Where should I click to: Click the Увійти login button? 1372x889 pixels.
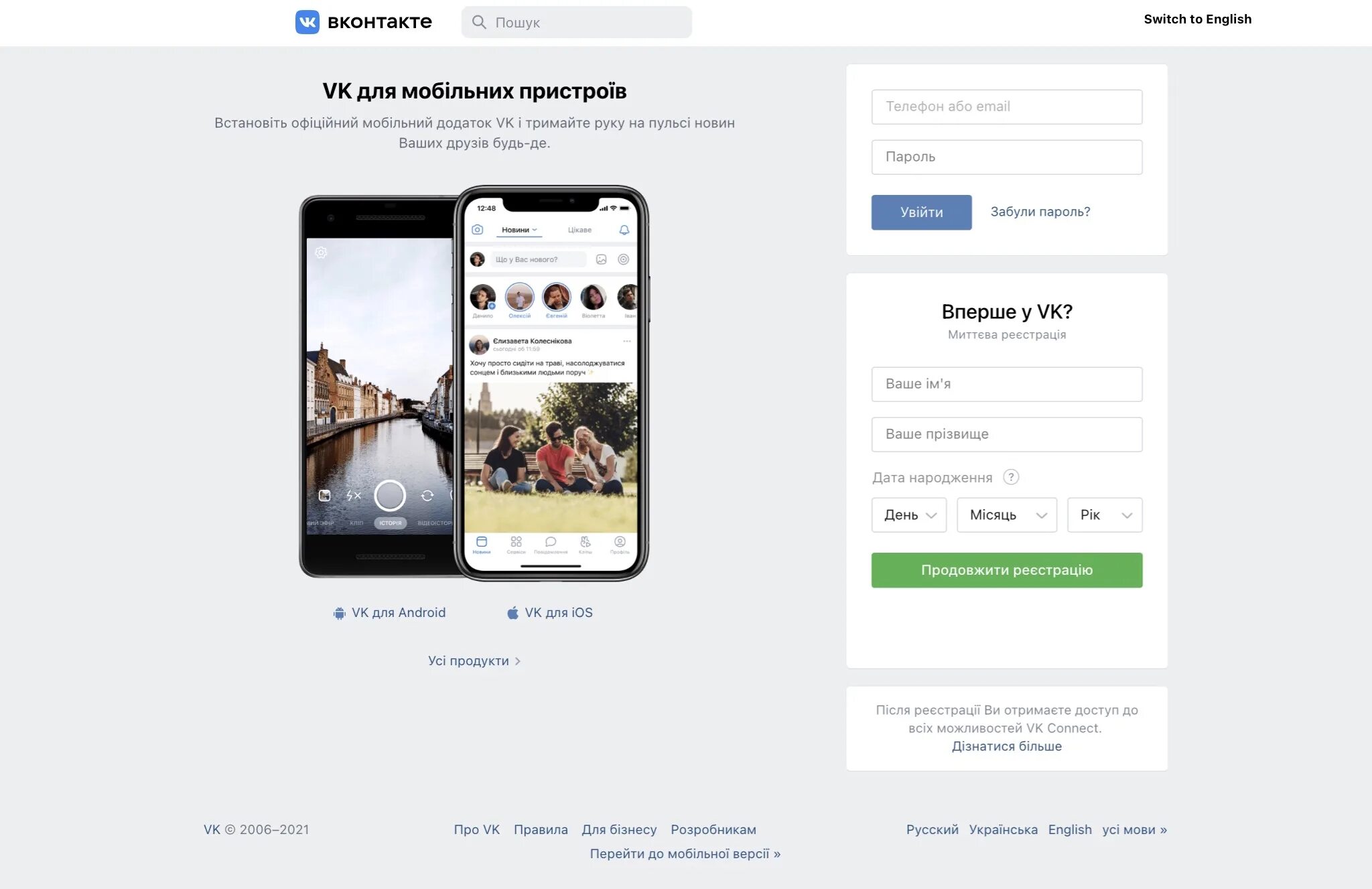click(920, 212)
